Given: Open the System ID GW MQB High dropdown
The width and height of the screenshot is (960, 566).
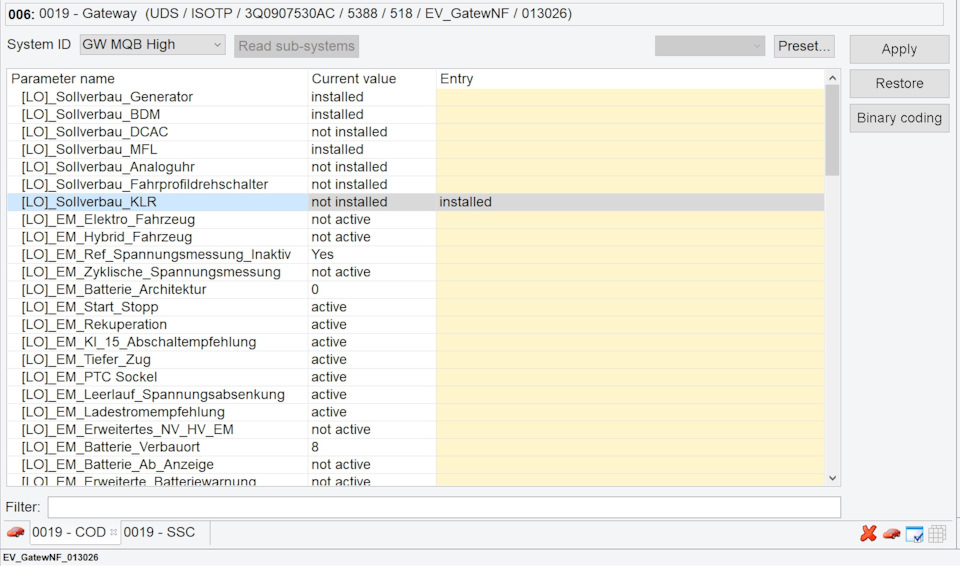Looking at the screenshot, I should tap(152, 45).
